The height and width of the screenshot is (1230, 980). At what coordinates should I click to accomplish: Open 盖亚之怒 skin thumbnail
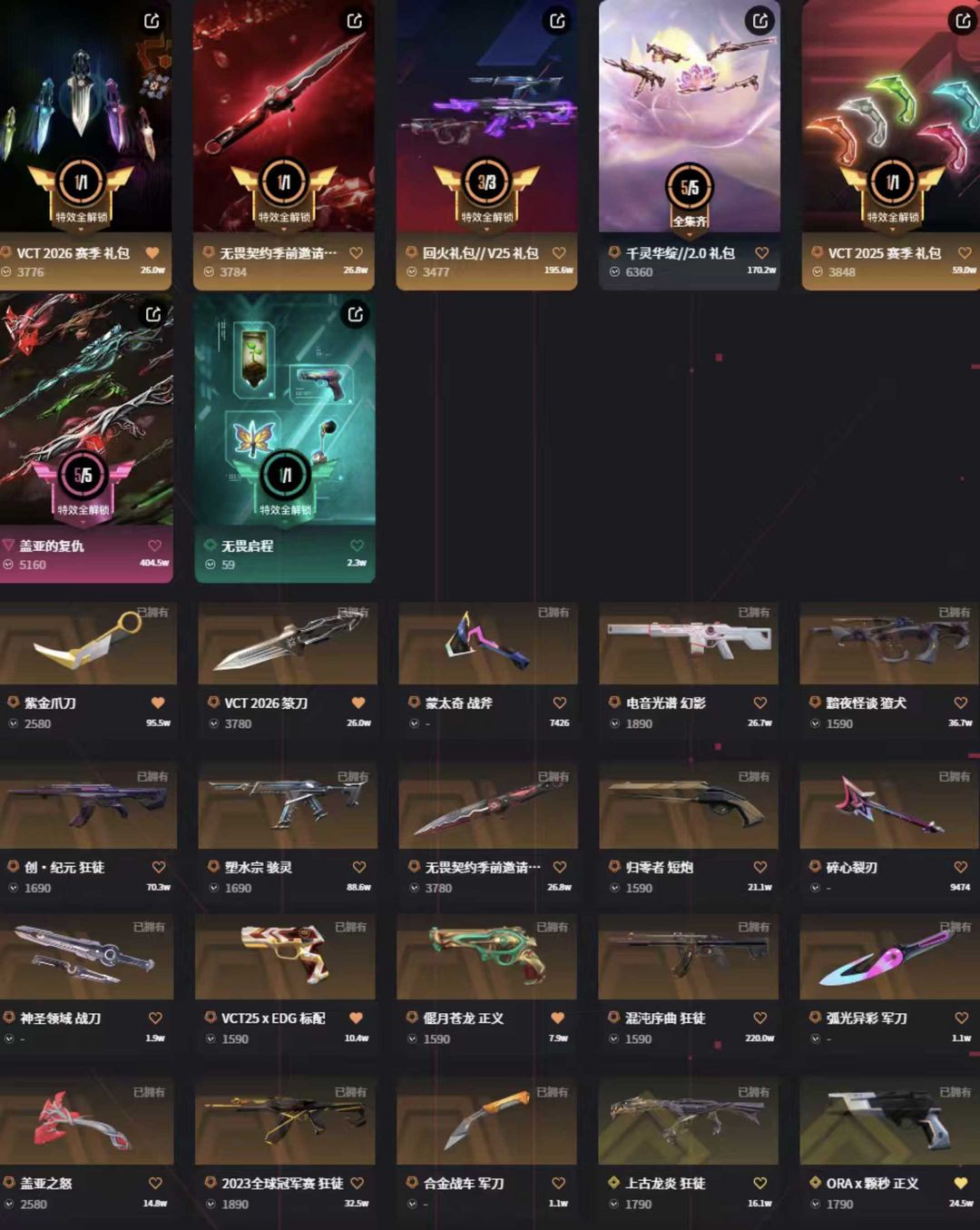(86, 1122)
